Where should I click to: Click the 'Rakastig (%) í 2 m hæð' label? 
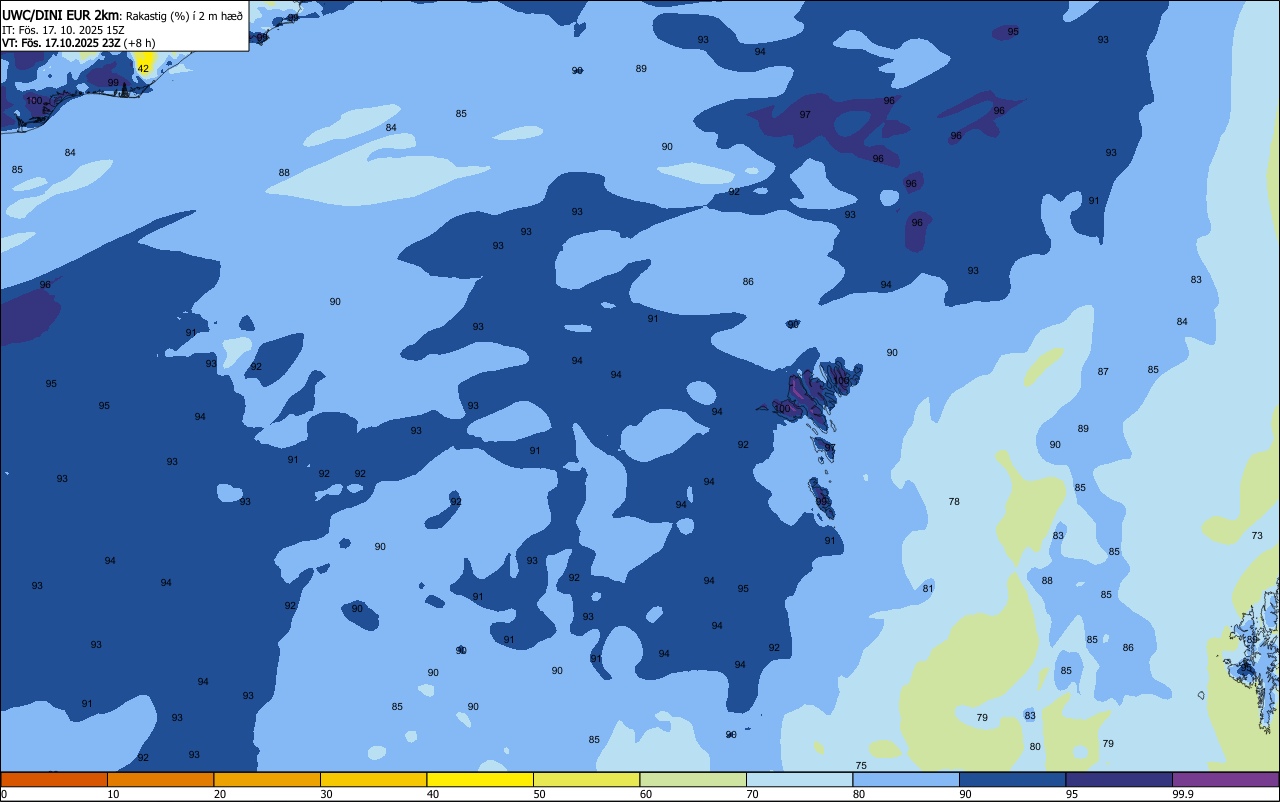tap(184, 15)
